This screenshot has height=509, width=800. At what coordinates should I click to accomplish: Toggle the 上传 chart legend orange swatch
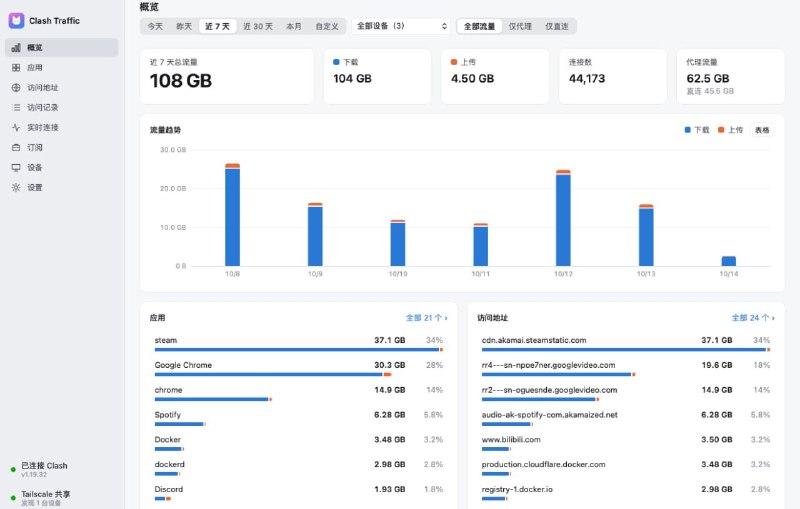[x=721, y=130]
